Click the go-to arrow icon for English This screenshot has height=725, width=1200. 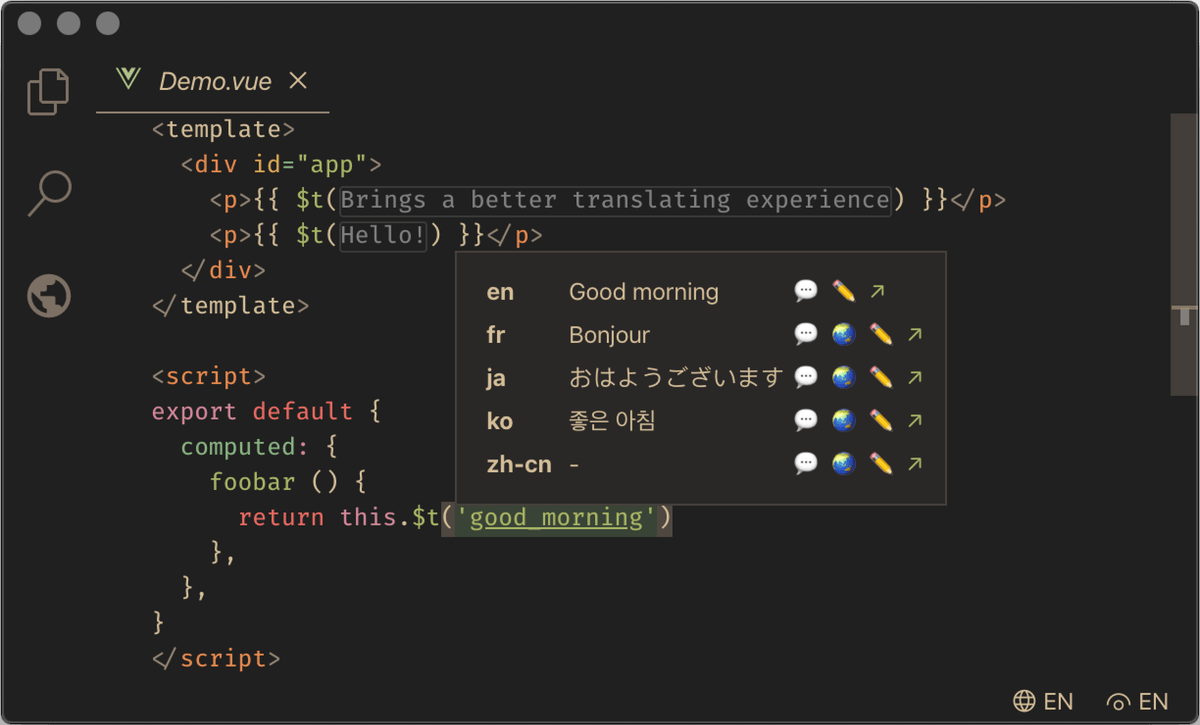click(x=877, y=291)
